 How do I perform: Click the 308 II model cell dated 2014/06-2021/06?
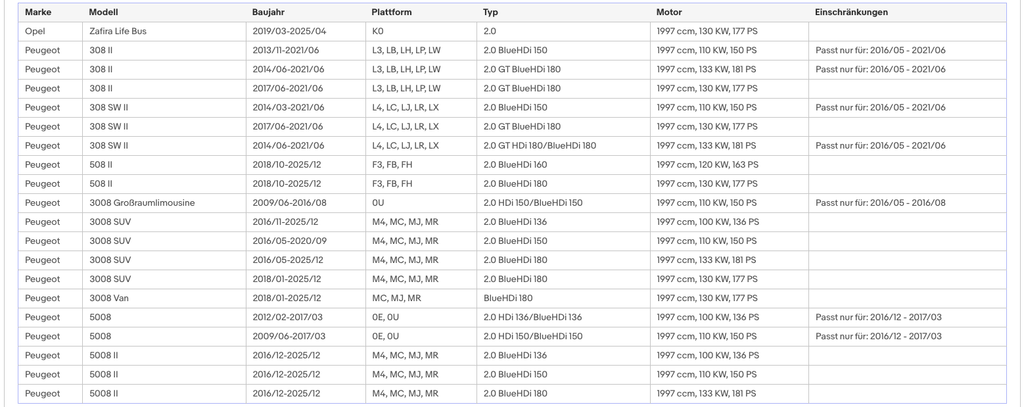(164, 69)
